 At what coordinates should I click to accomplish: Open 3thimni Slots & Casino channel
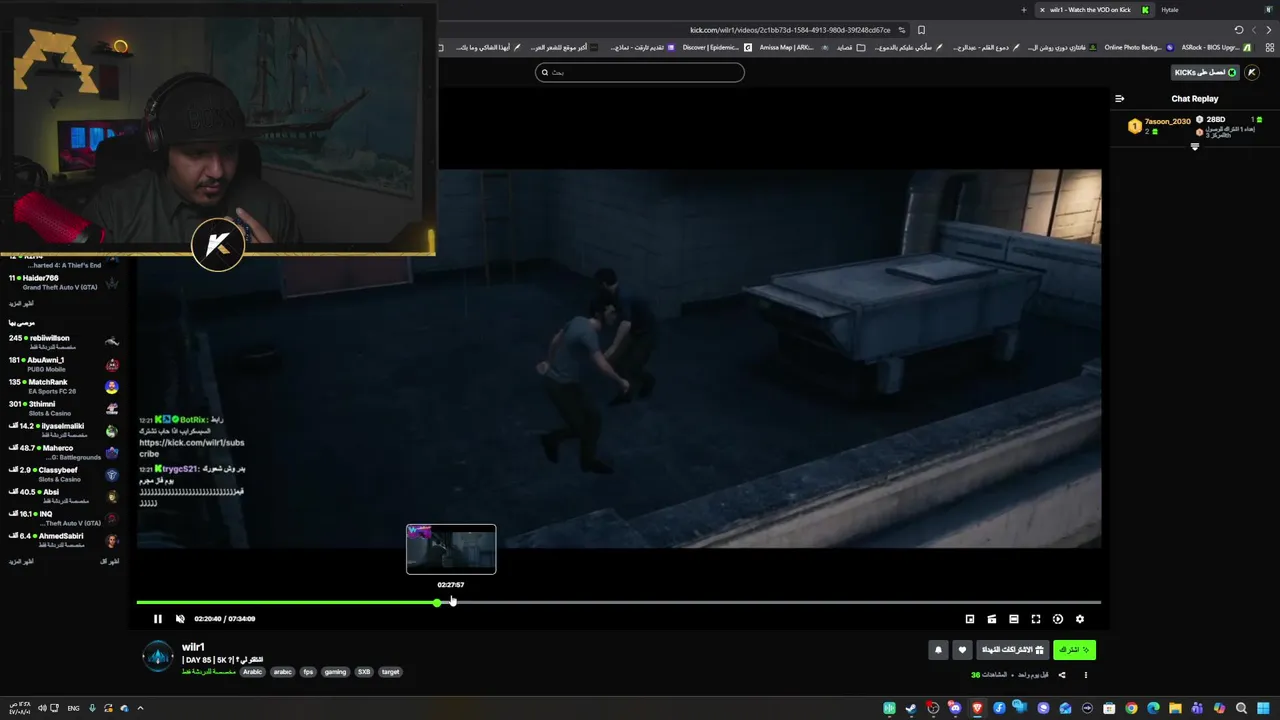pyautogui.click(x=64, y=408)
